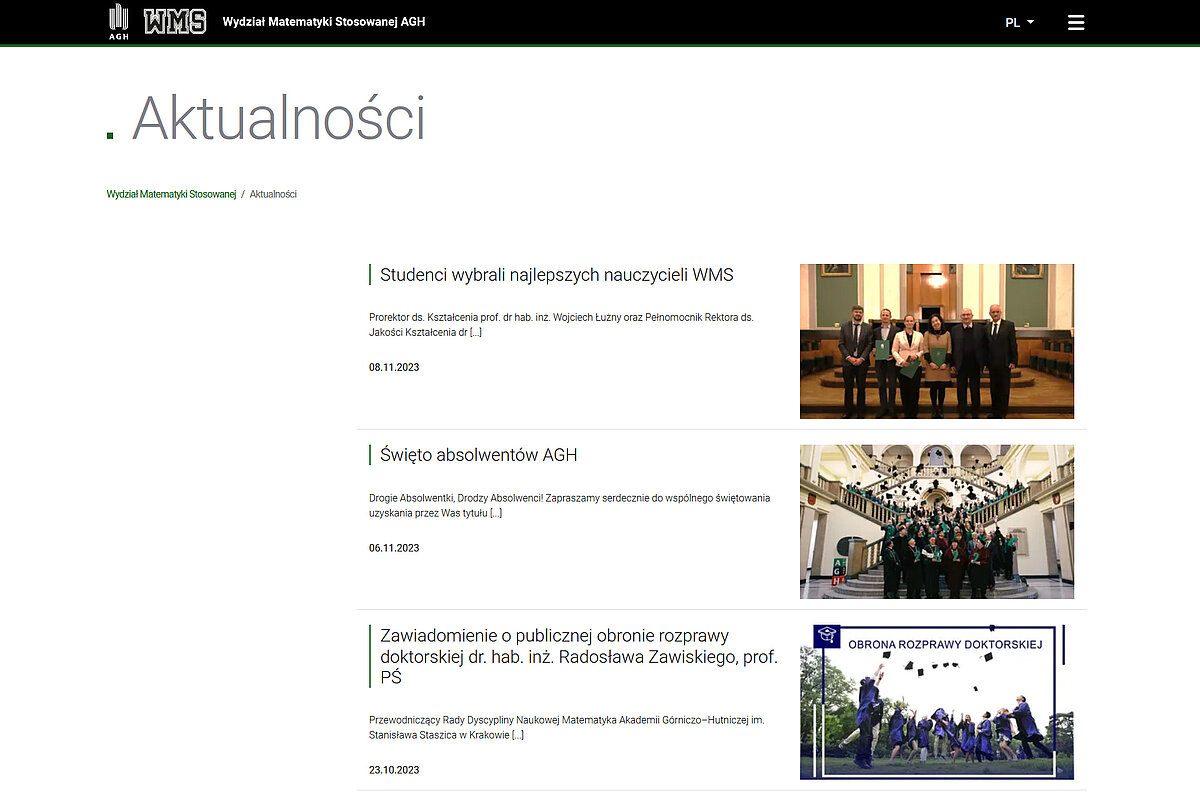Select the Aktualności breadcrumb item
Viewport: 1200px width, 796px height.
(x=273, y=194)
